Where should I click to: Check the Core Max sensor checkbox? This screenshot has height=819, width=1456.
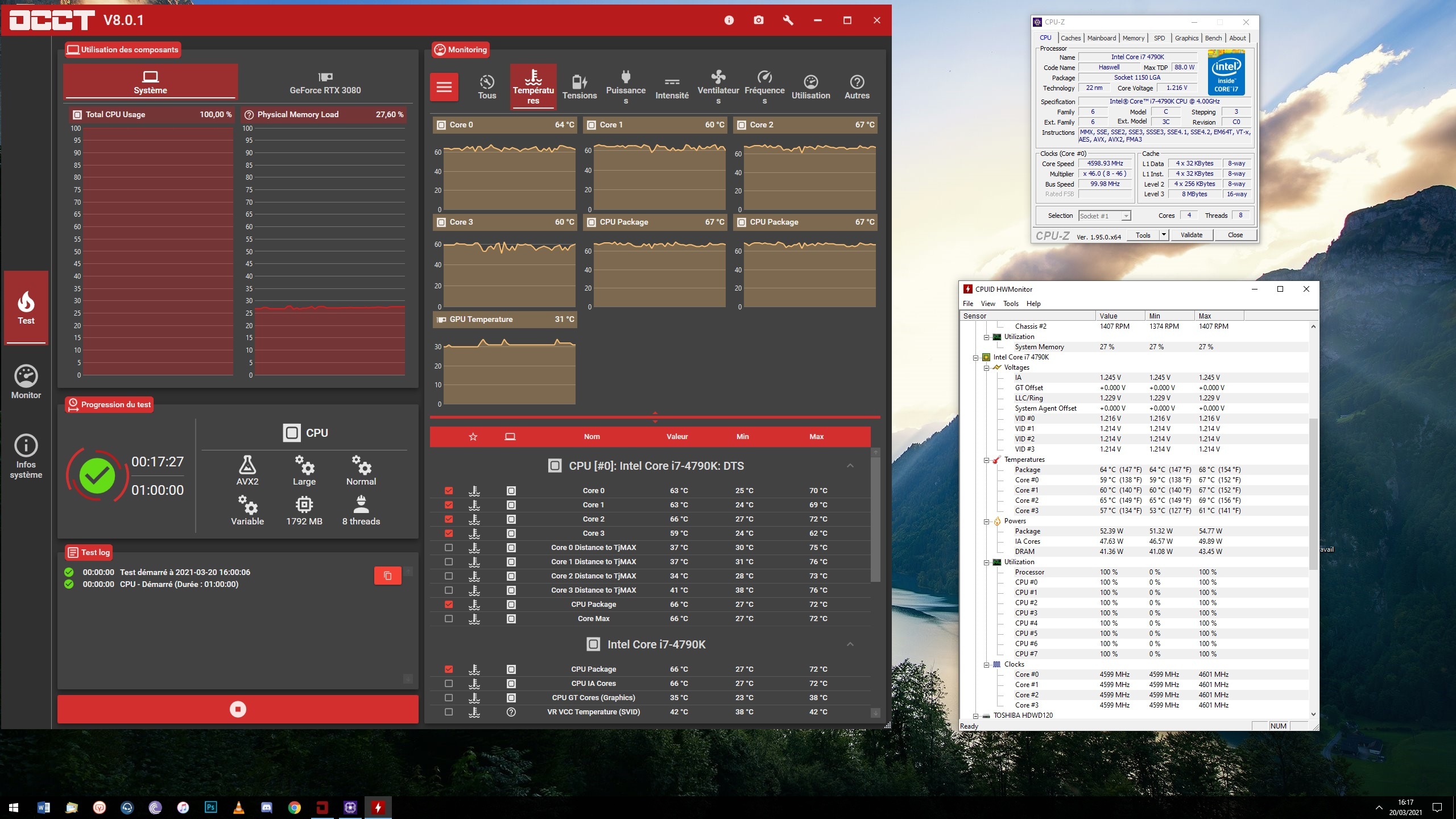449,618
